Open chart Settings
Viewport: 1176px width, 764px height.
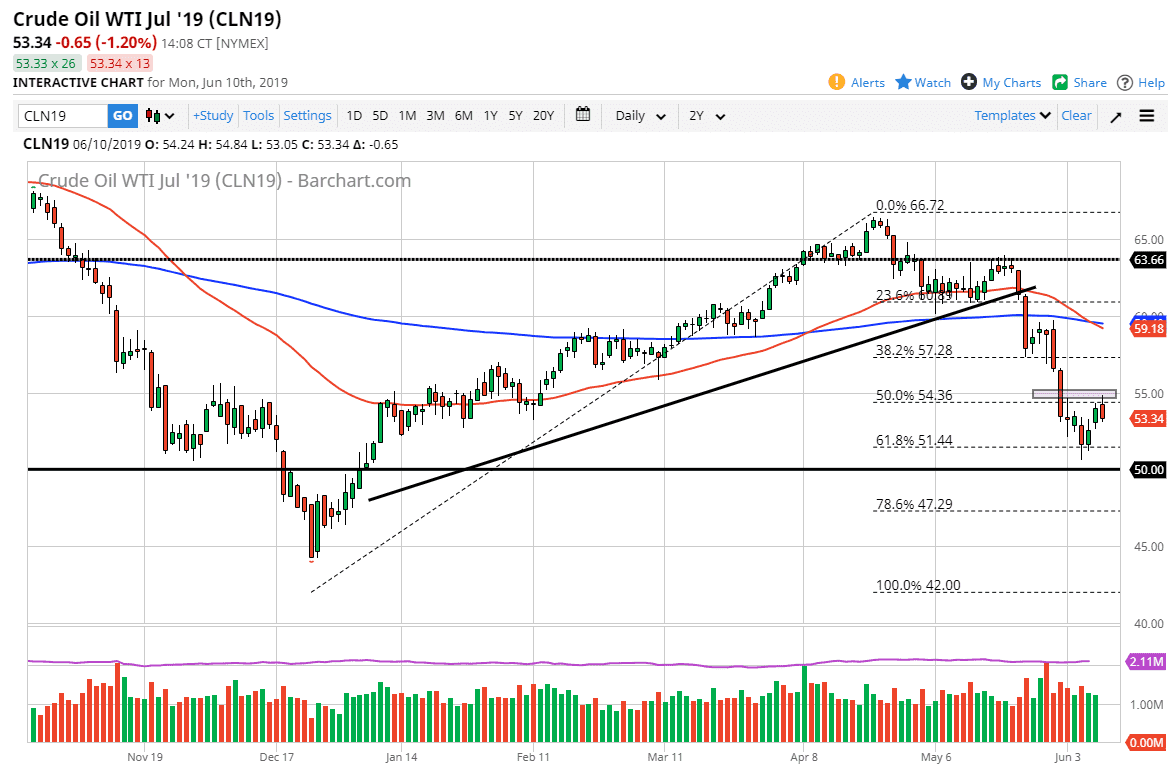click(307, 116)
